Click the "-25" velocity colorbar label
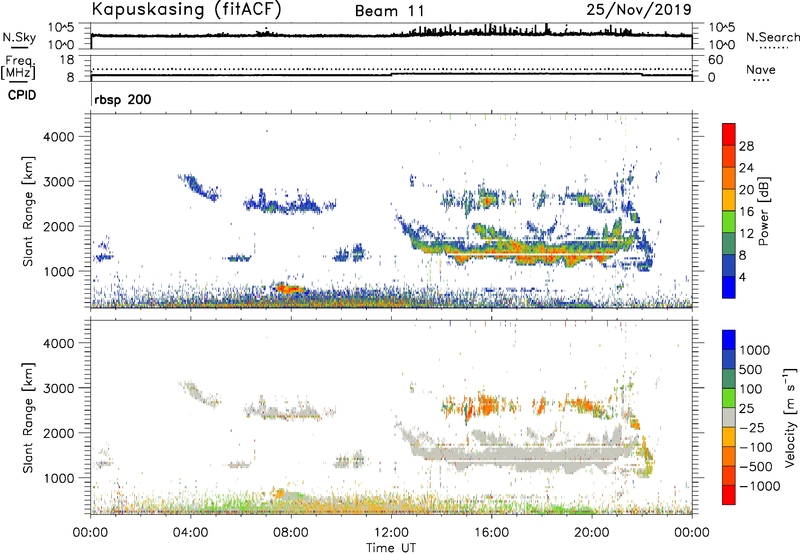The image size is (800, 554). (x=752, y=428)
